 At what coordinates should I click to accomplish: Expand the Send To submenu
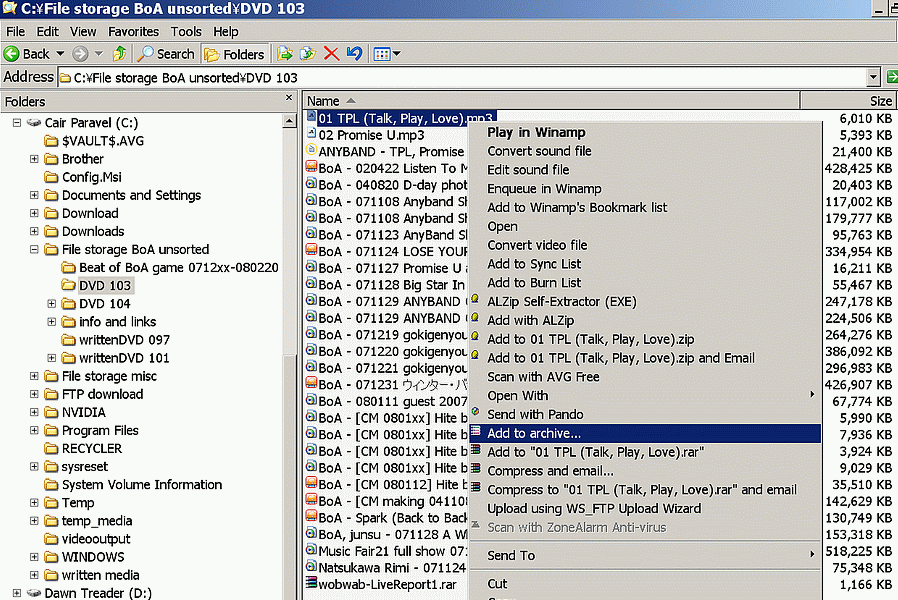click(645, 555)
